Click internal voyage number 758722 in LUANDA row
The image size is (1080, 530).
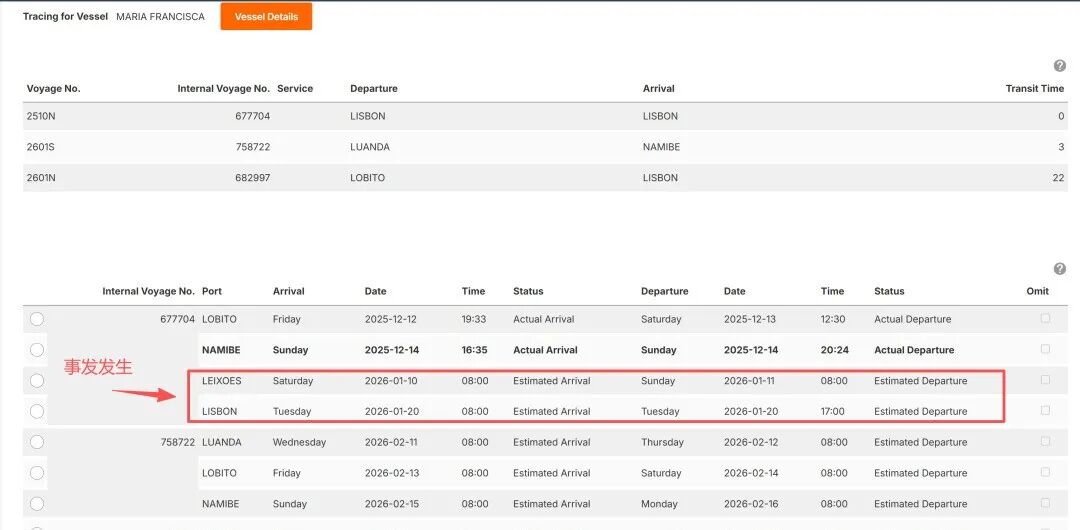click(x=178, y=442)
